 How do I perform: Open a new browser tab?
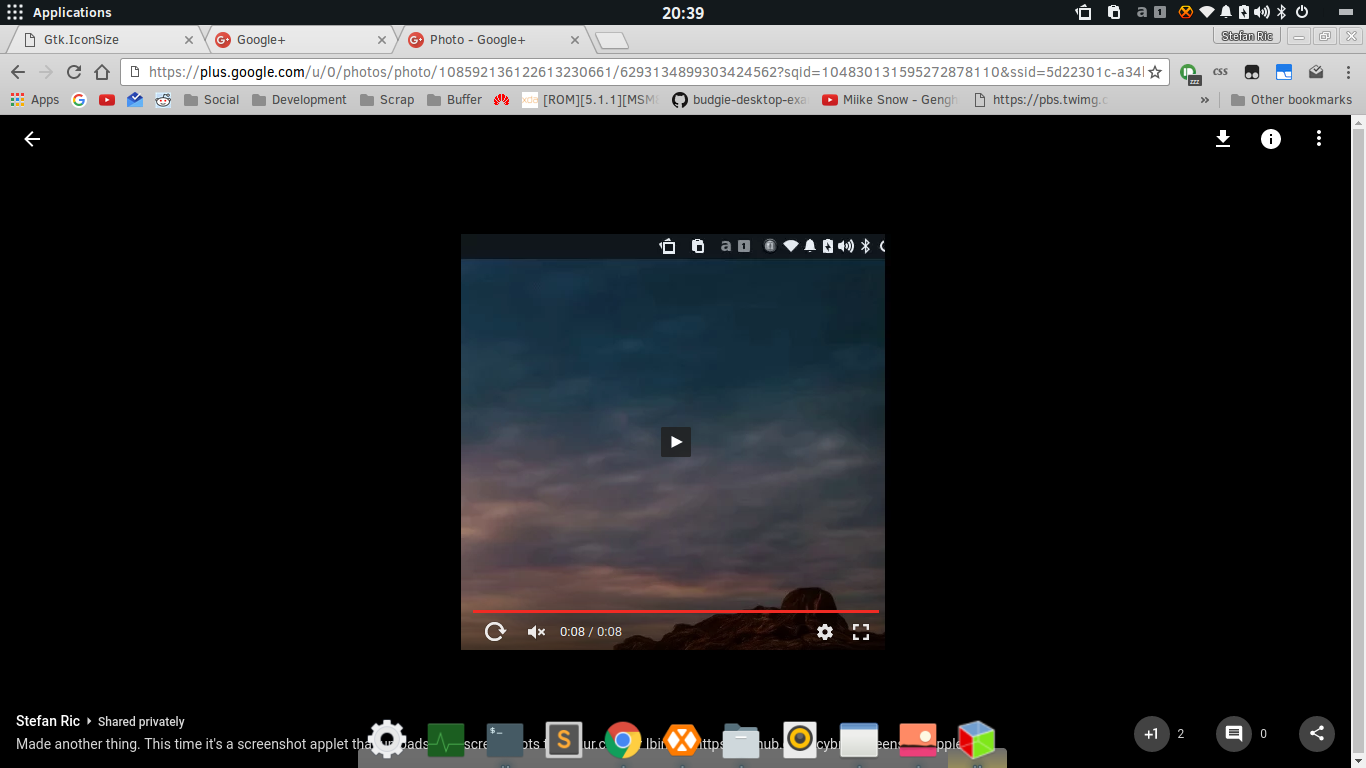[611, 41]
